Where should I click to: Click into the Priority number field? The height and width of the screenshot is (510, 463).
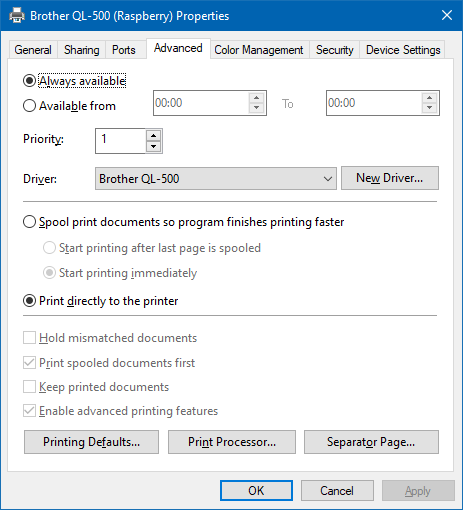click(121, 141)
